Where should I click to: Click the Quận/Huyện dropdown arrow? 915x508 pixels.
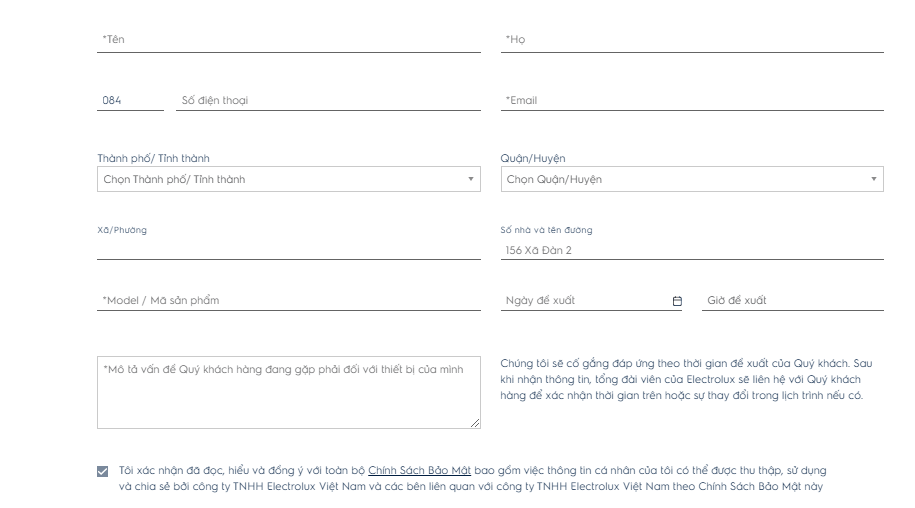(x=874, y=179)
